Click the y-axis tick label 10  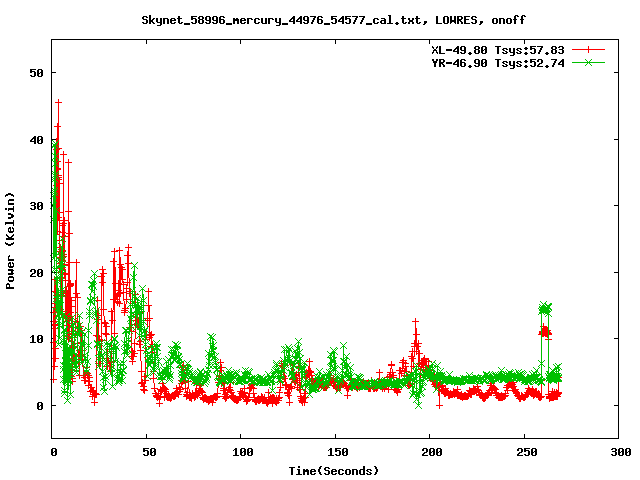pos(36,339)
